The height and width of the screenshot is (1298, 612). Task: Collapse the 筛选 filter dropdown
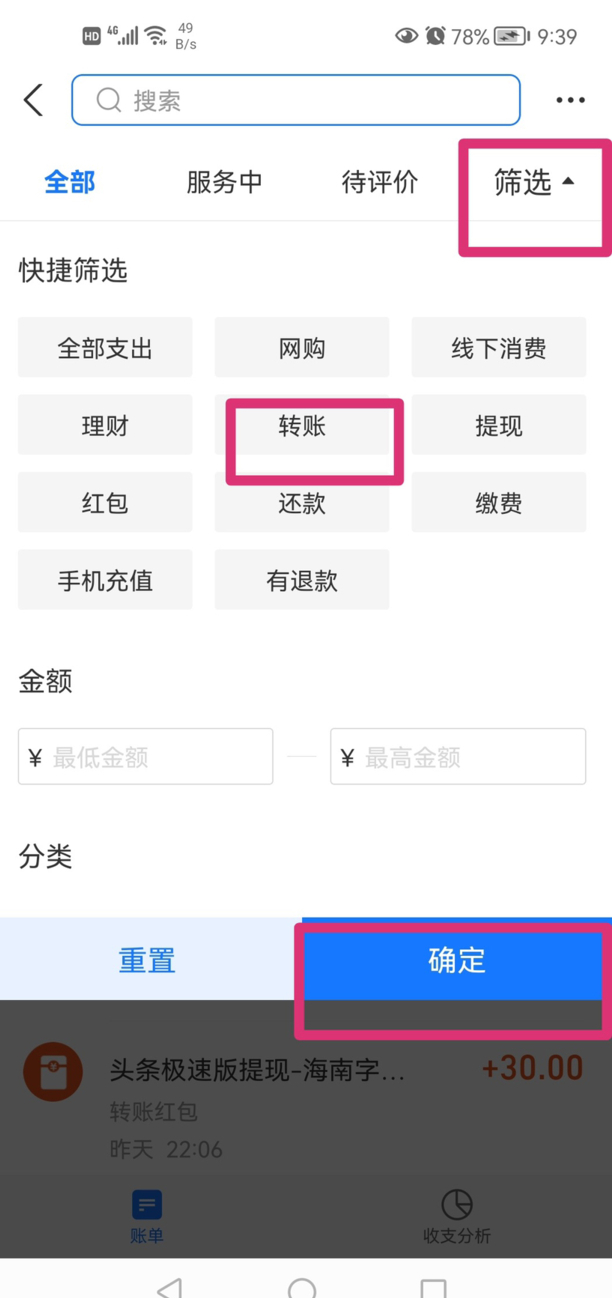(534, 183)
